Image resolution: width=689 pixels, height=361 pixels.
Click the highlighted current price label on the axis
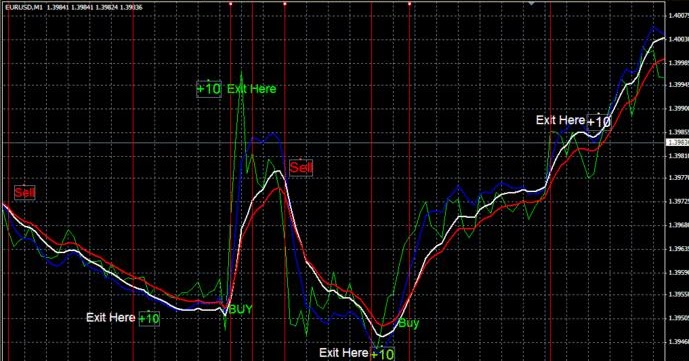(678, 143)
